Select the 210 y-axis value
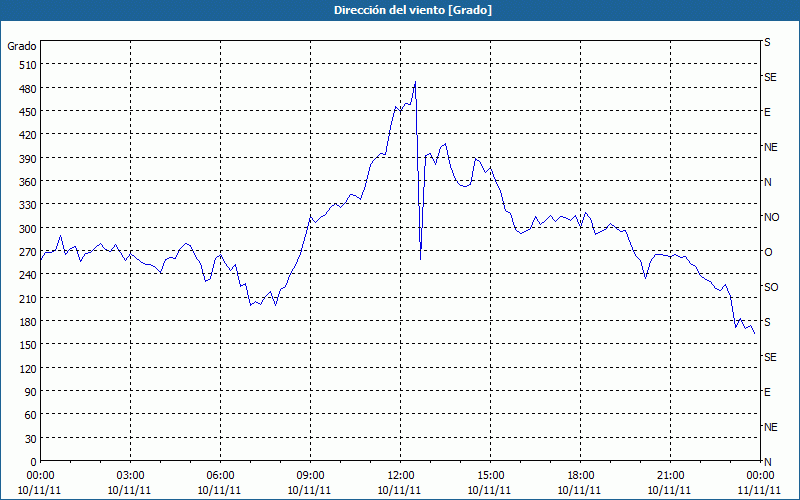Viewport: 800px width, 500px height. pyautogui.click(x=28, y=299)
